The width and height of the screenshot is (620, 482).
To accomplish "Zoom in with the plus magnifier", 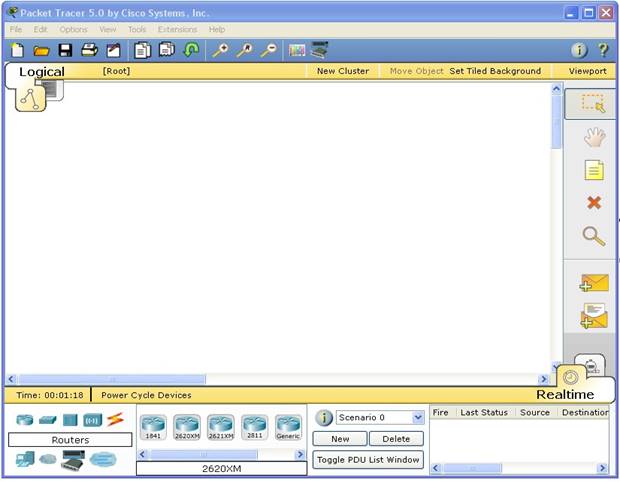I will (220, 50).
